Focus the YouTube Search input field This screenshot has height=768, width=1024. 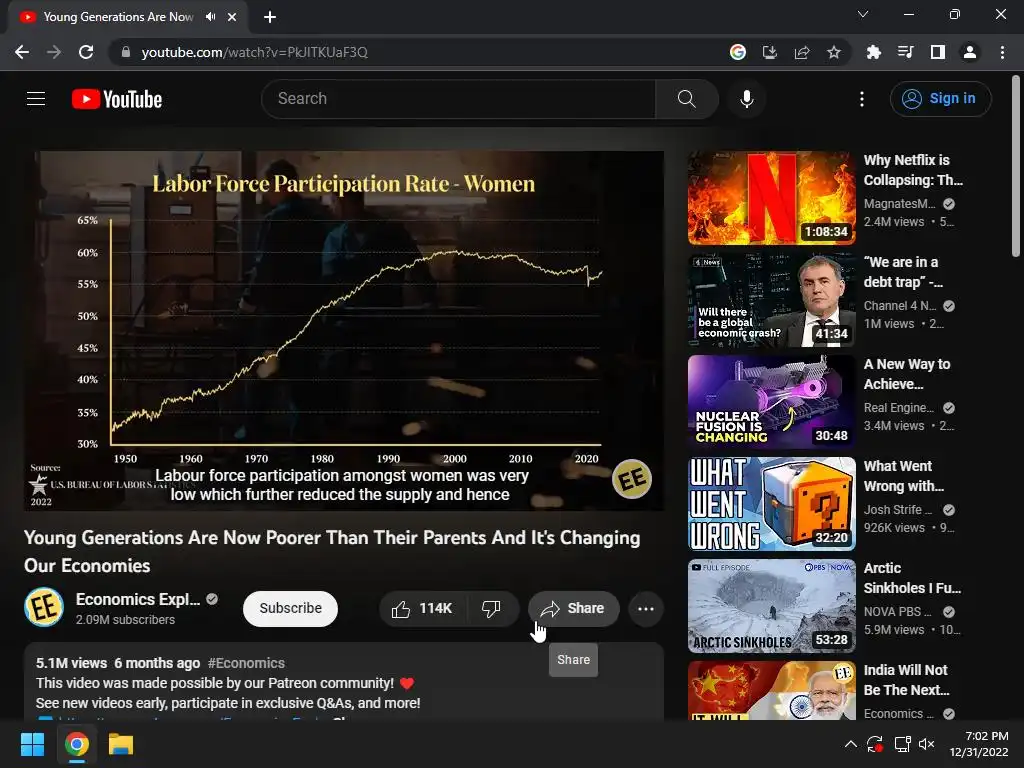click(x=458, y=99)
